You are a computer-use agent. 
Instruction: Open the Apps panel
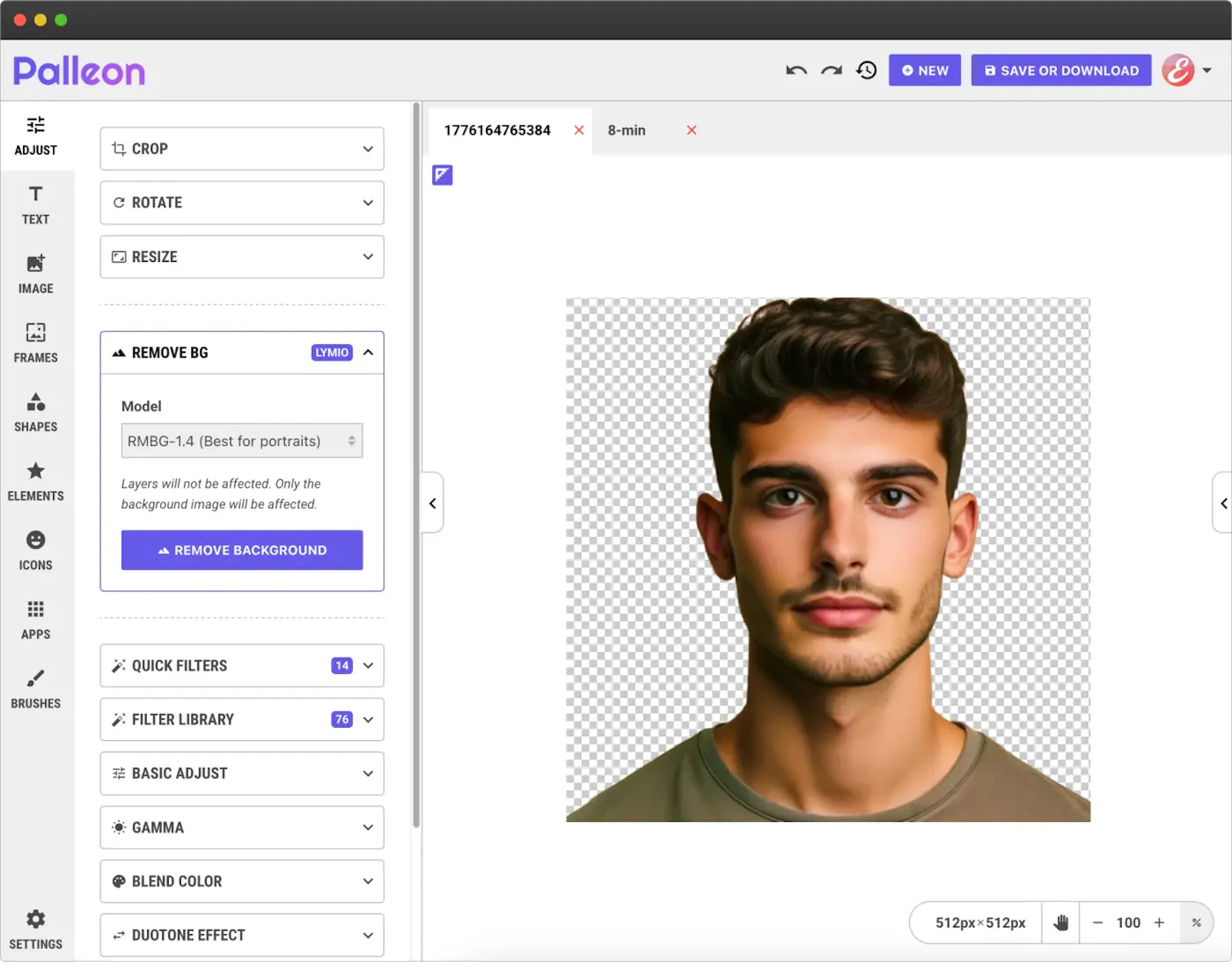(36, 621)
